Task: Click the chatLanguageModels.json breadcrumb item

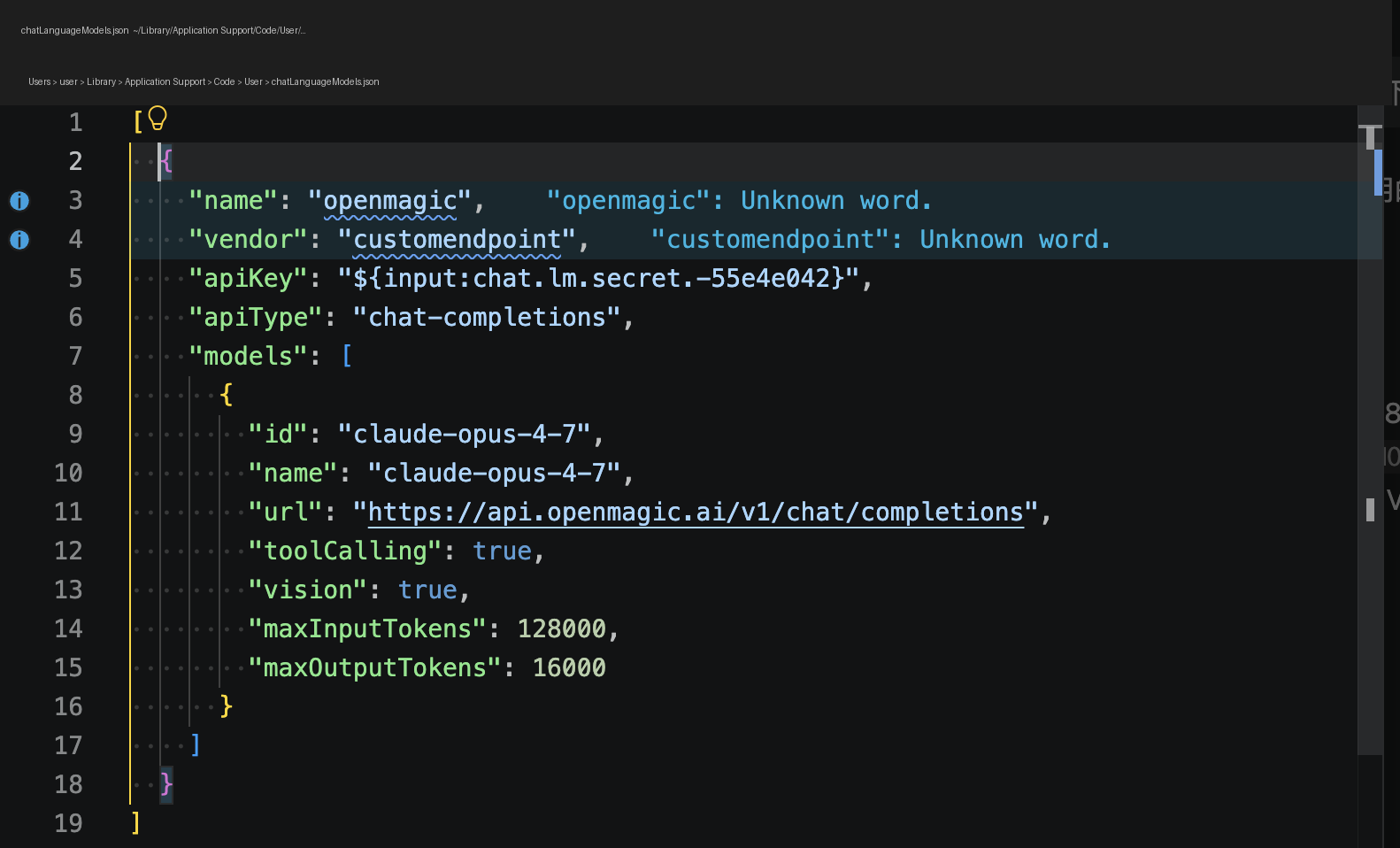Action: coord(325,81)
